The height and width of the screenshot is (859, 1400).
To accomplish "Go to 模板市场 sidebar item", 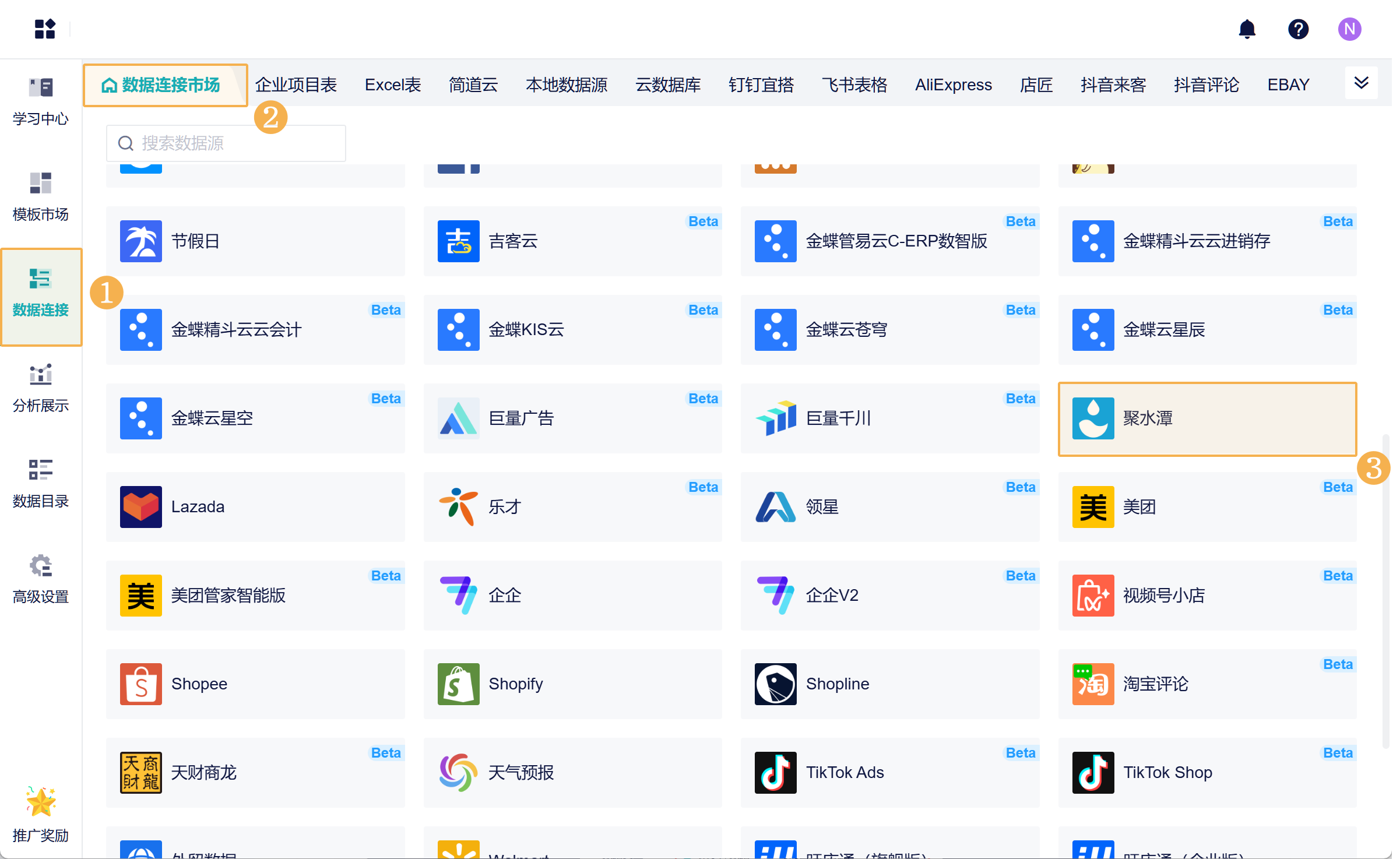I will coord(41,198).
